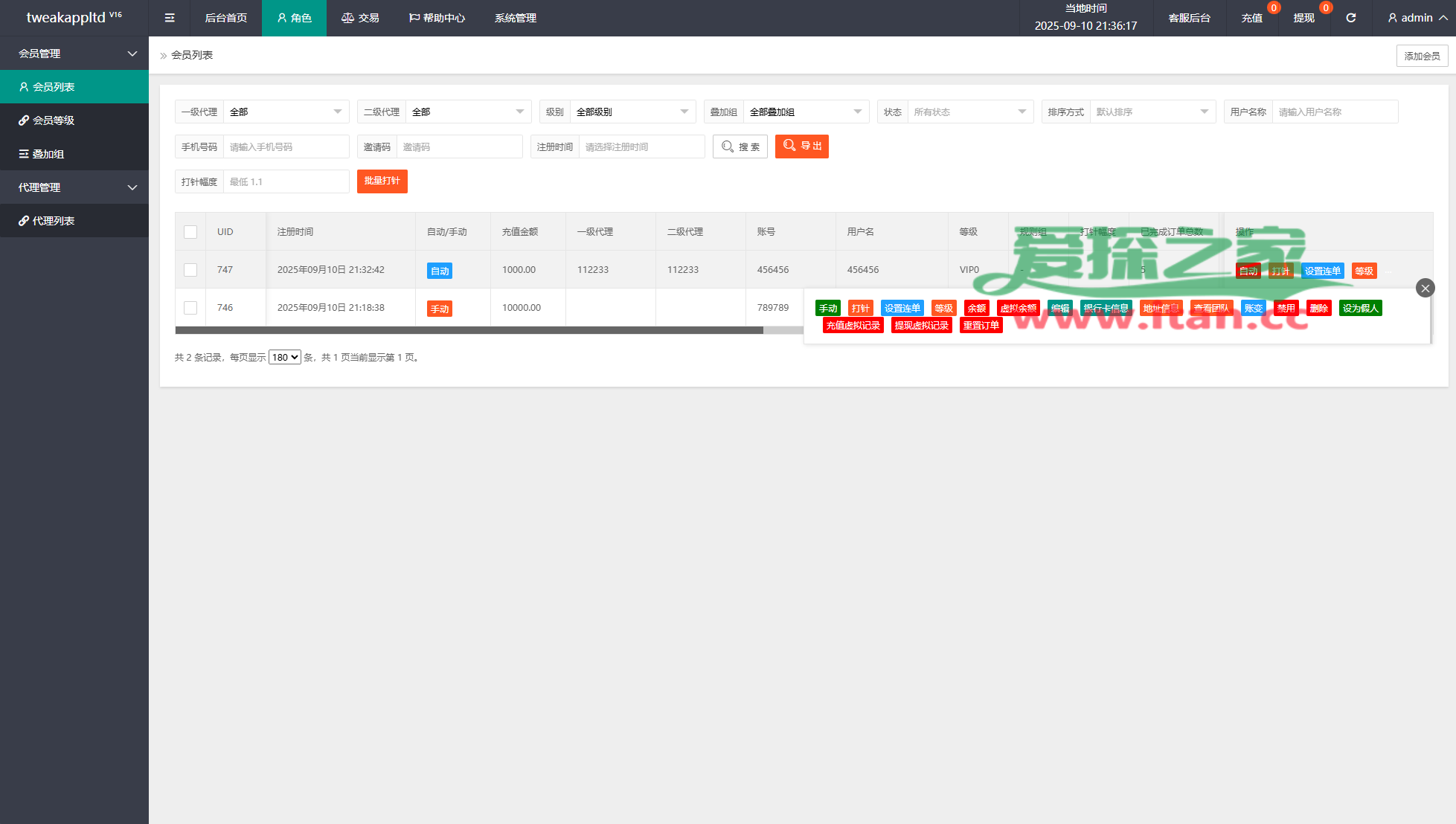
Task: Check the box for UID 746
Action: point(190,308)
